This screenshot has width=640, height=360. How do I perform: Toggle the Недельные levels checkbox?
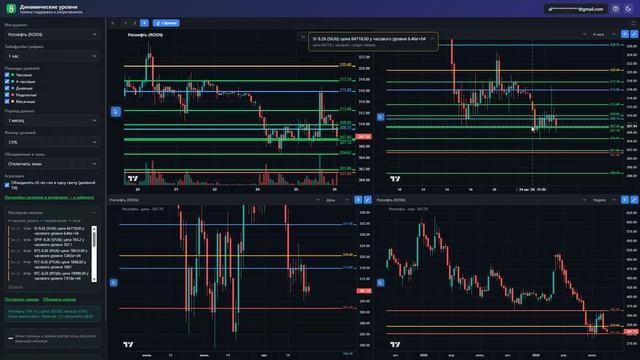click(7, 95)
